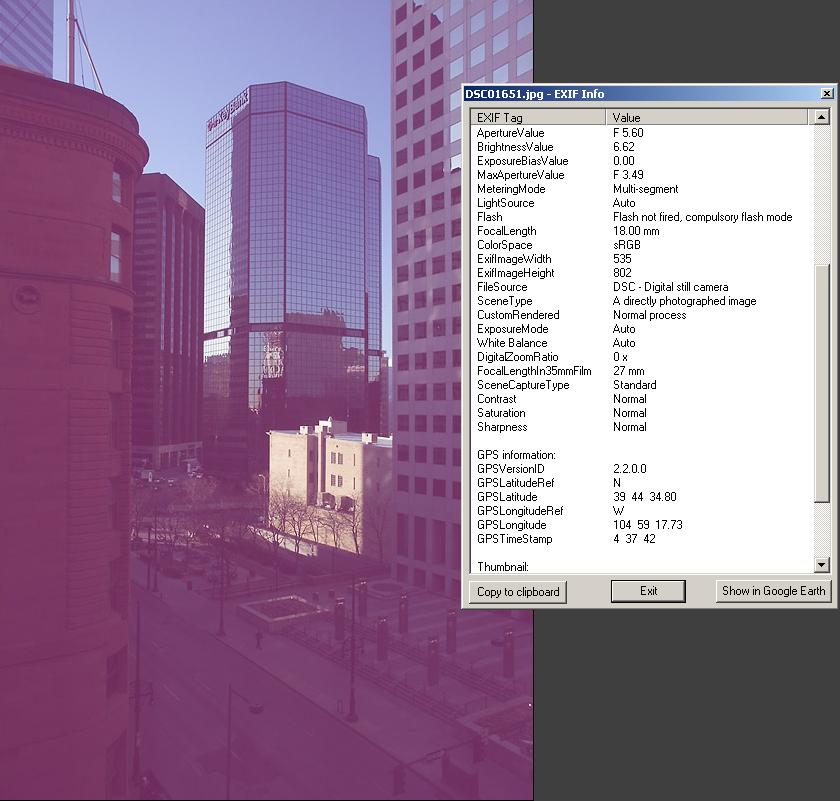Click the Copy to clipboard button

pos(517,591)
